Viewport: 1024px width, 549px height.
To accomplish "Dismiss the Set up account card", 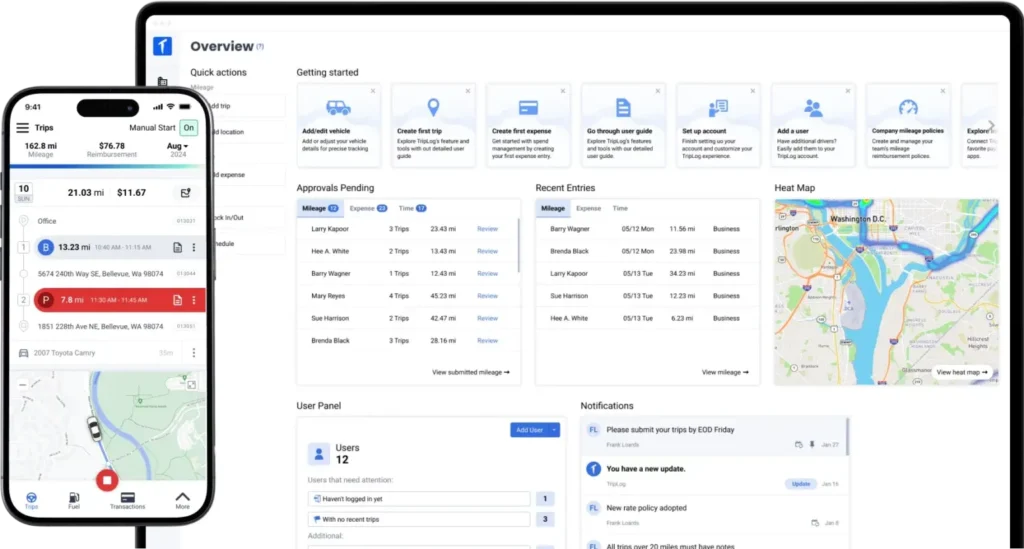I will coord(753,91).
